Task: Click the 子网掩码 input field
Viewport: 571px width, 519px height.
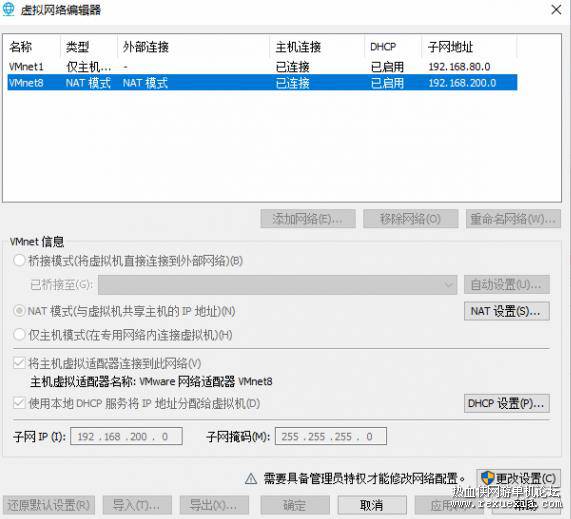Action: coord(331,436)
